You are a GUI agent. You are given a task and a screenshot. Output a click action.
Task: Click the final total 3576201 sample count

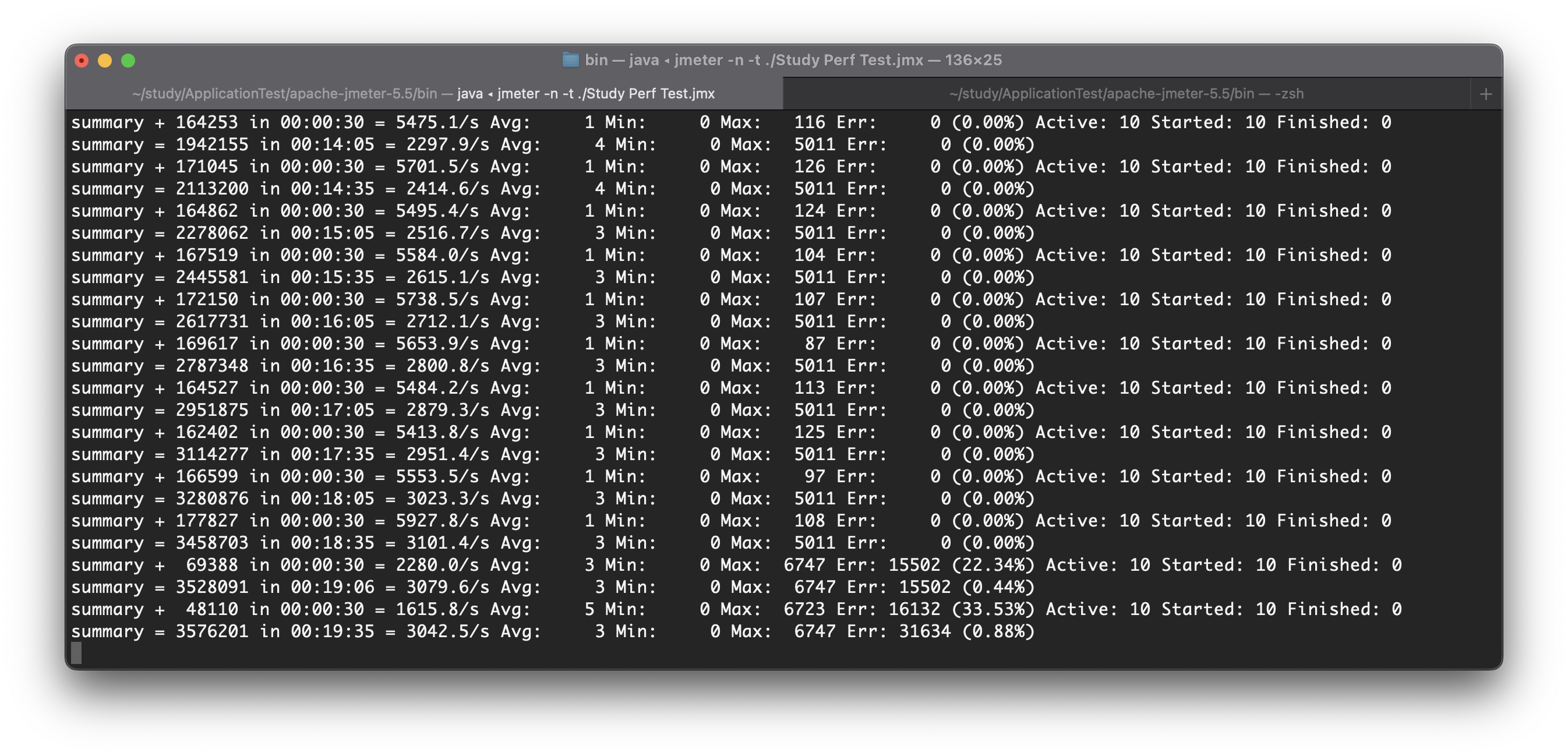click(x=212, y=631)
